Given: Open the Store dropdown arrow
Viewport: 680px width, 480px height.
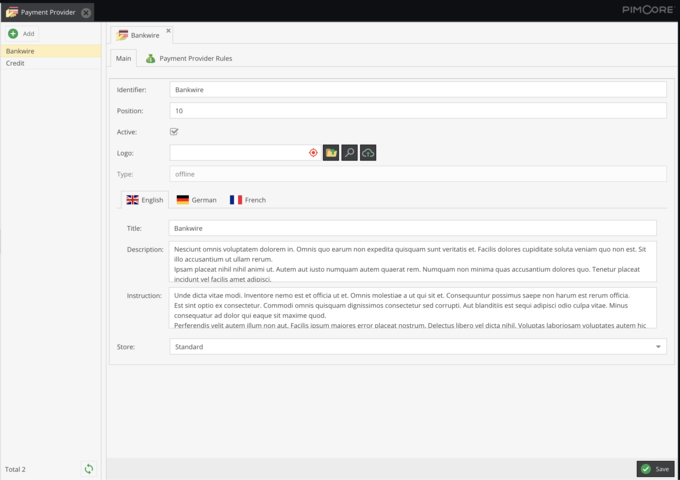Looking at the screenshot, I should 658,347.
